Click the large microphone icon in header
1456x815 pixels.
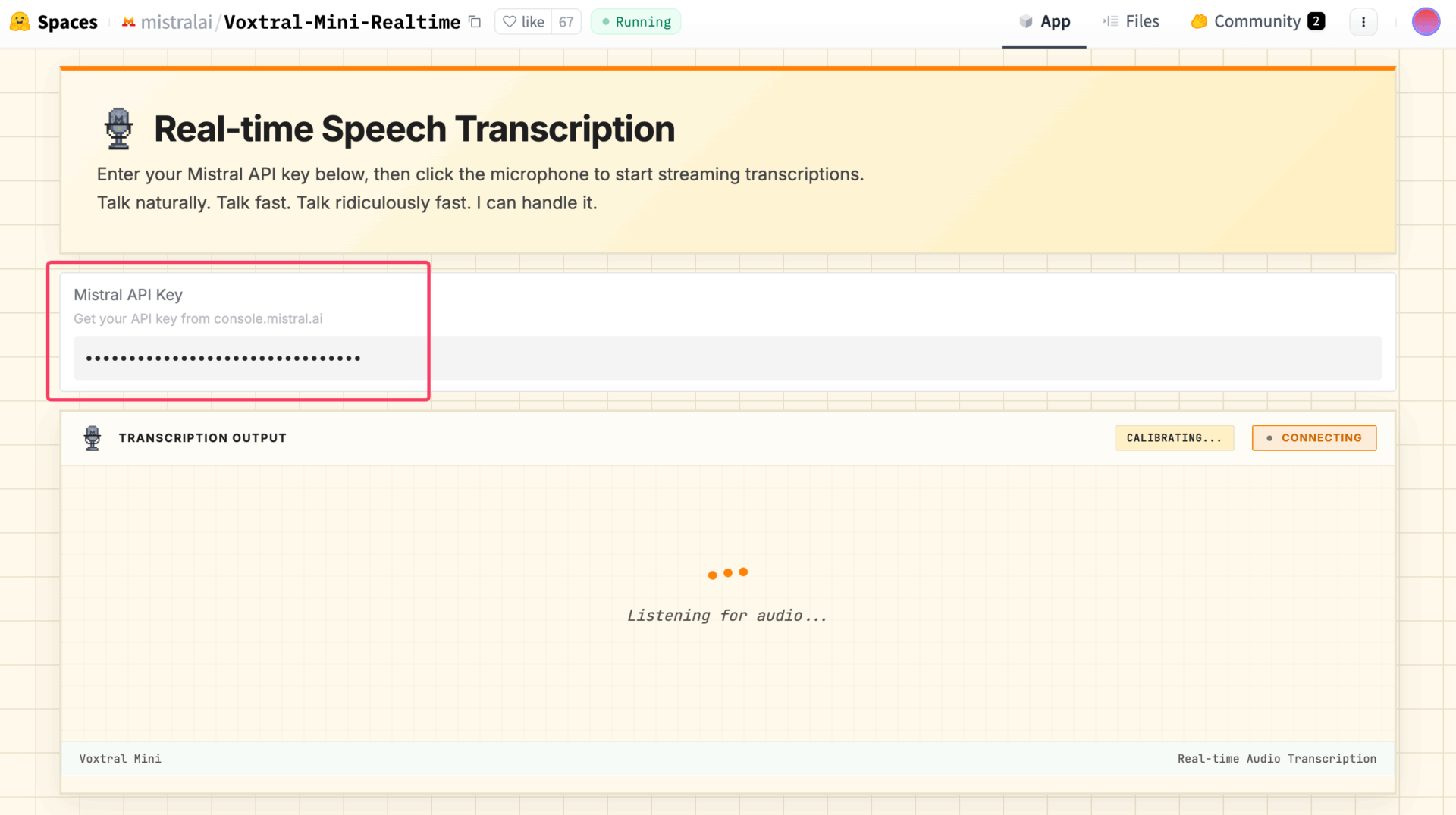[118, 129]
